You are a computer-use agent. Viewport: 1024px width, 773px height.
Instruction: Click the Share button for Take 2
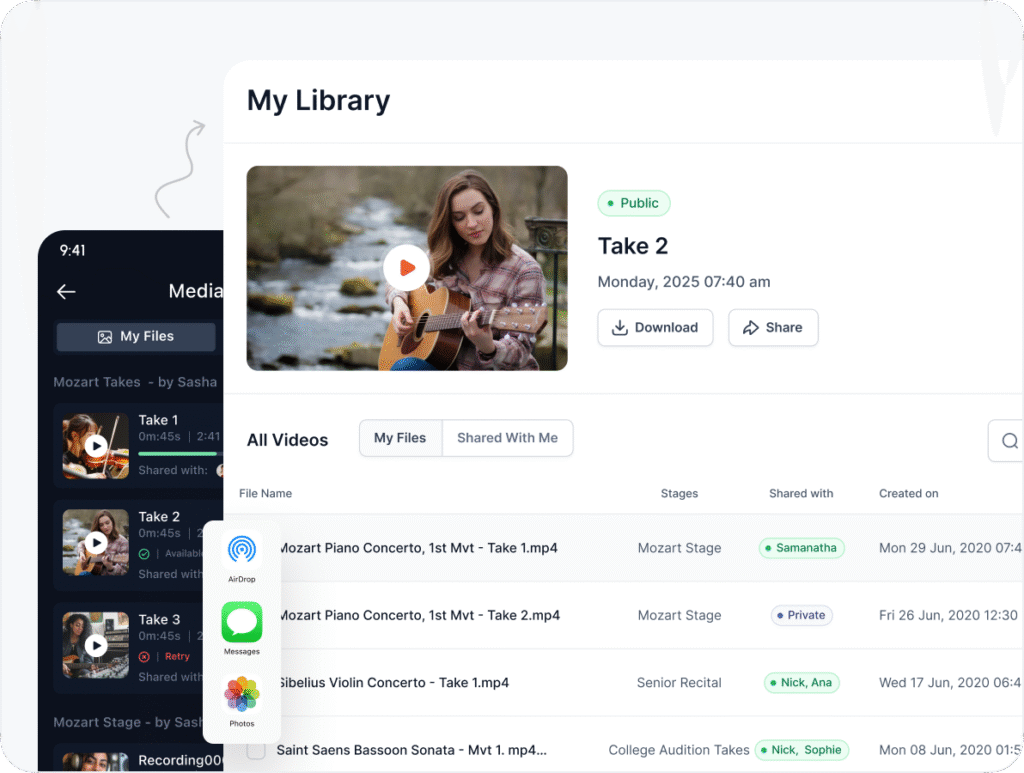tap(772, 327)
